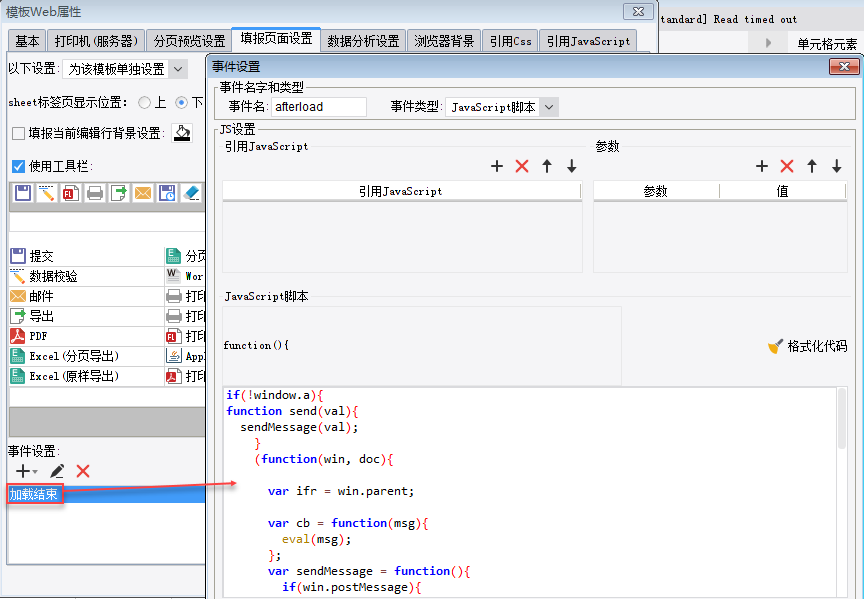Open 单元格元素 panel in background window

(827, 44)
